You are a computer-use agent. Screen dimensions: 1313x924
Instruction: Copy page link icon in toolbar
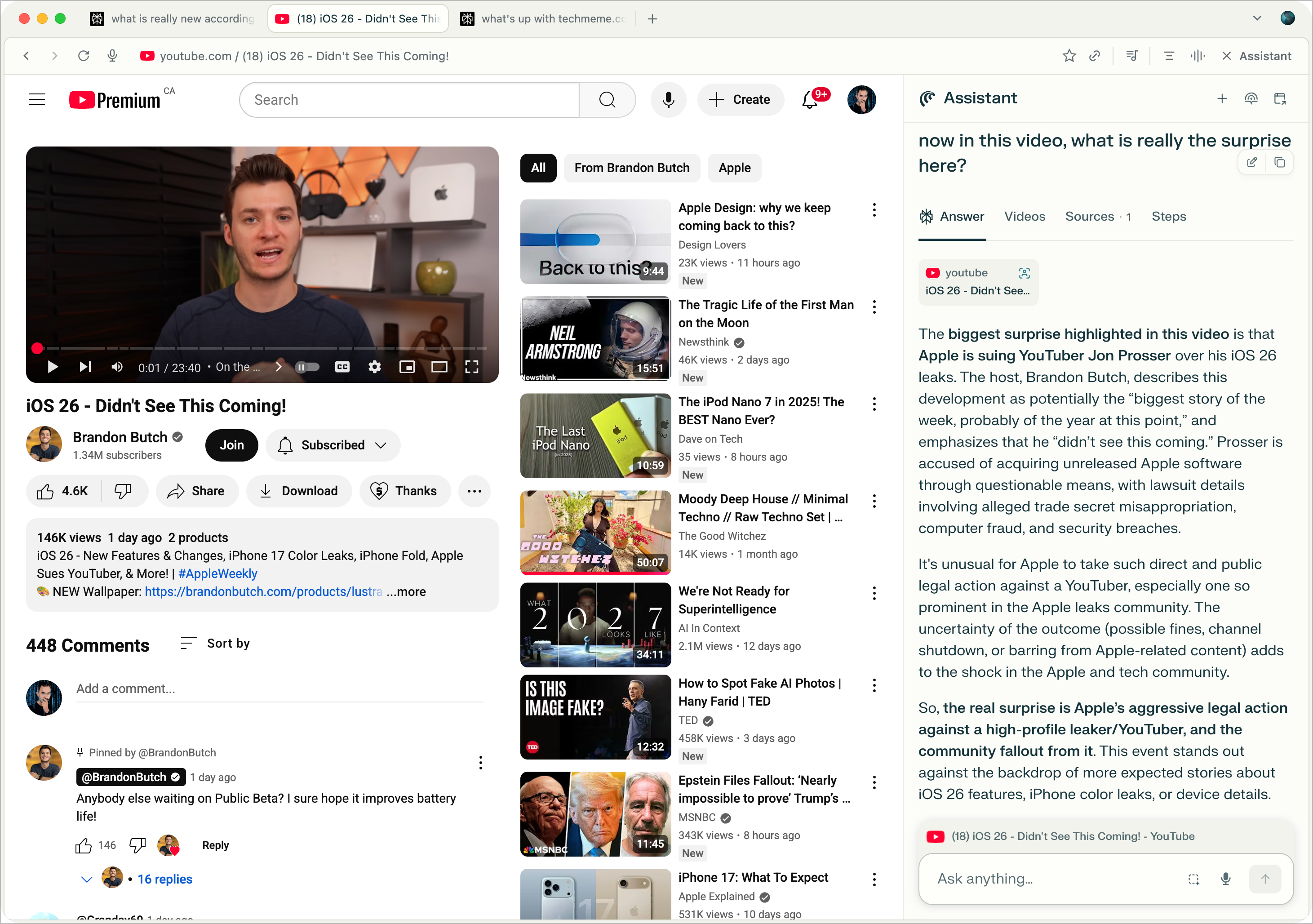coord(1095,56)
